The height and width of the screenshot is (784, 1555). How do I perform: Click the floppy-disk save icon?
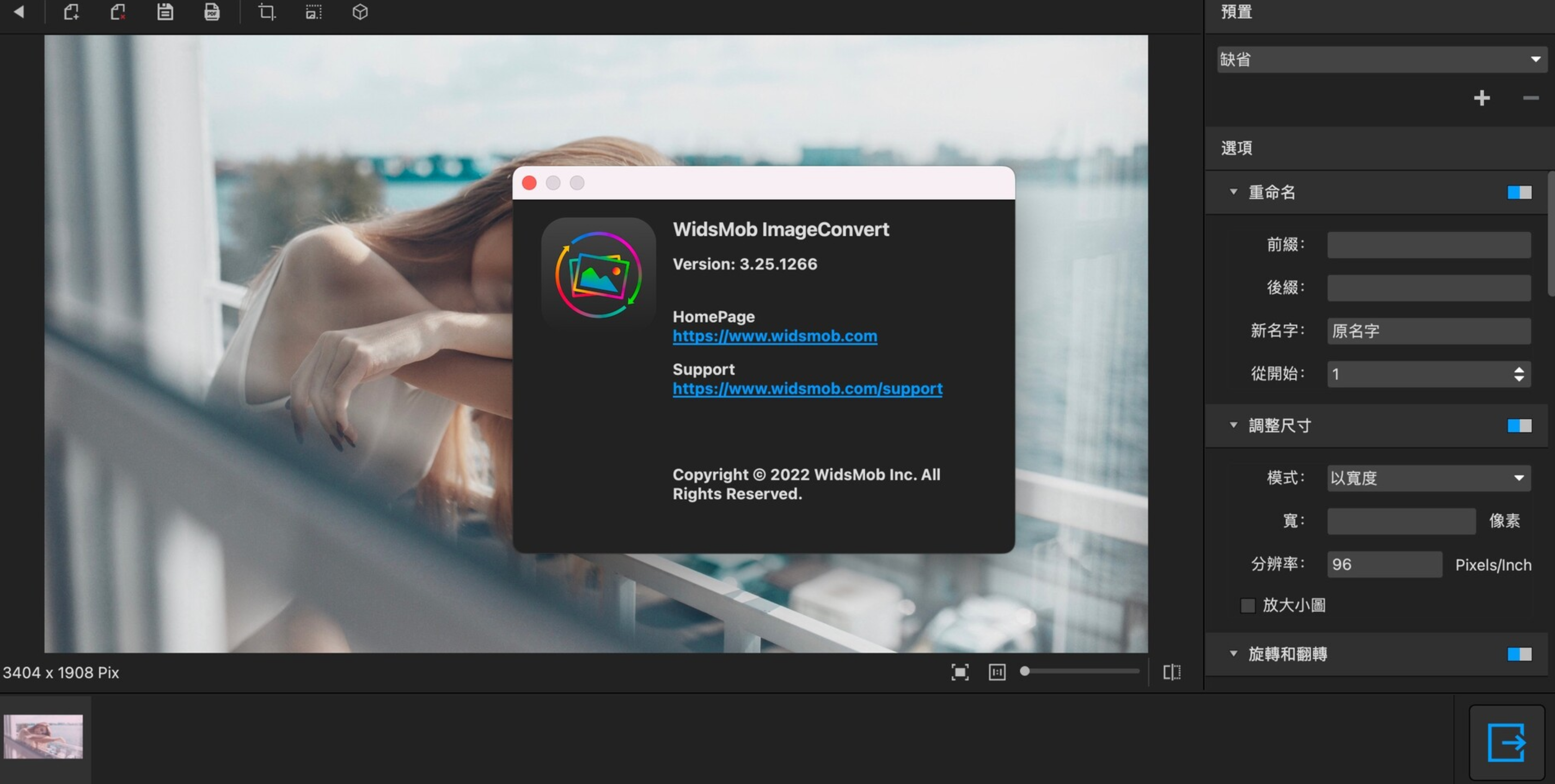[x=165, y=12]
